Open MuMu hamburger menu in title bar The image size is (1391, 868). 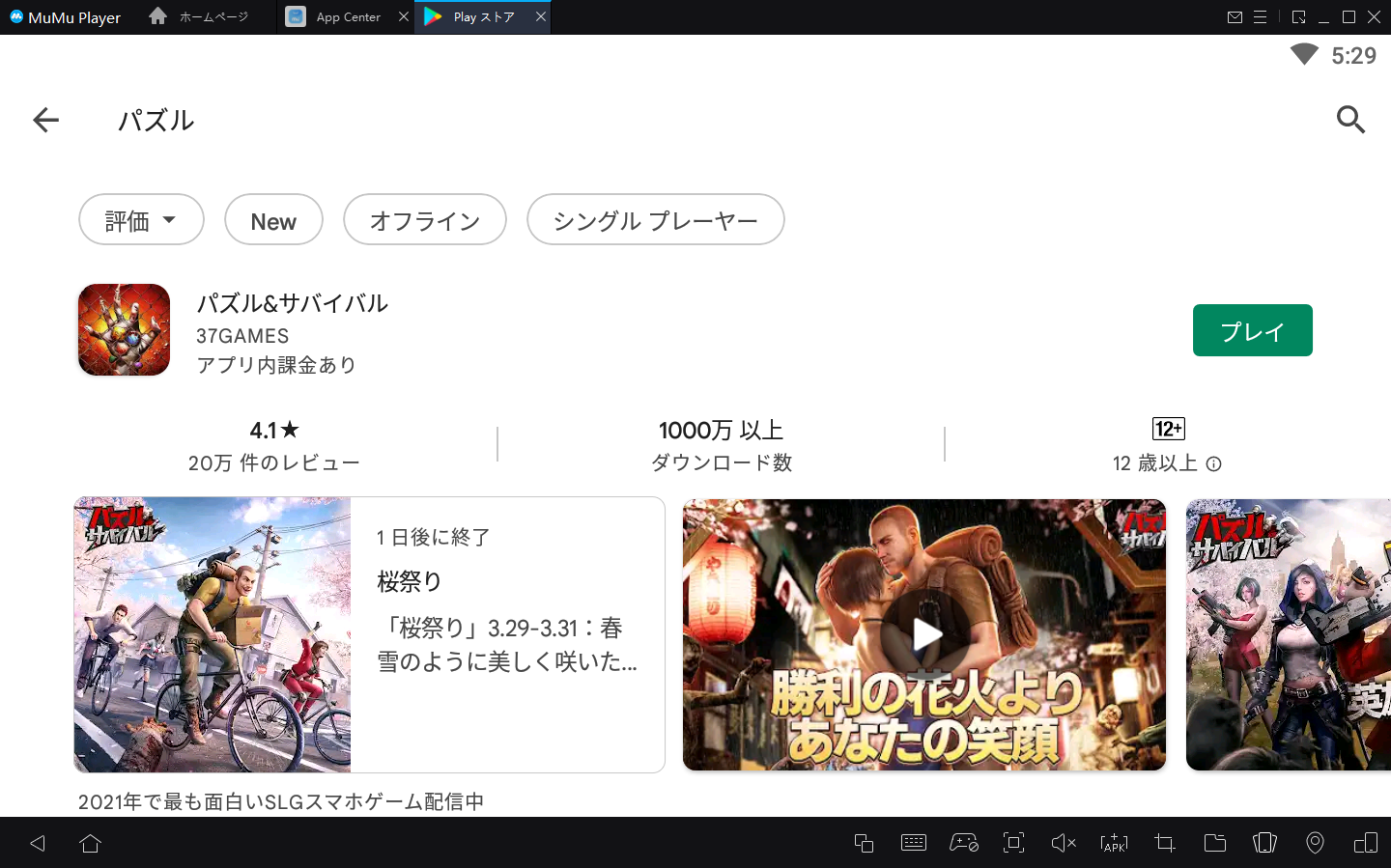tap(1260, 17)
